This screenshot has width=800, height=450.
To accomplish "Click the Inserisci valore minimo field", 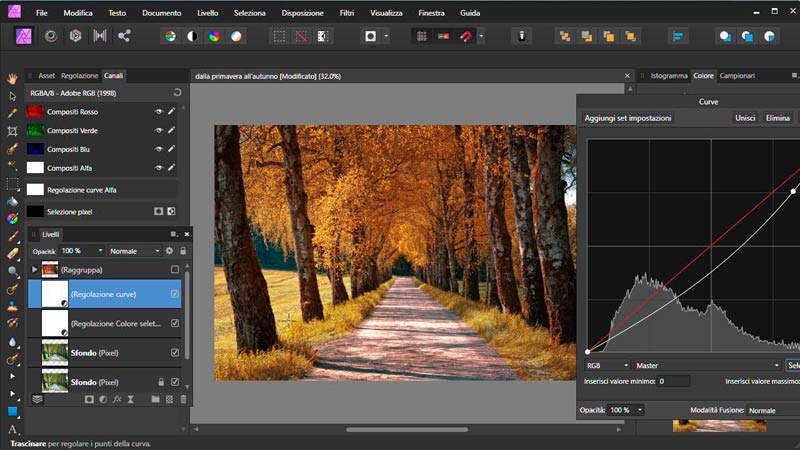I will [x=673, y=381].
